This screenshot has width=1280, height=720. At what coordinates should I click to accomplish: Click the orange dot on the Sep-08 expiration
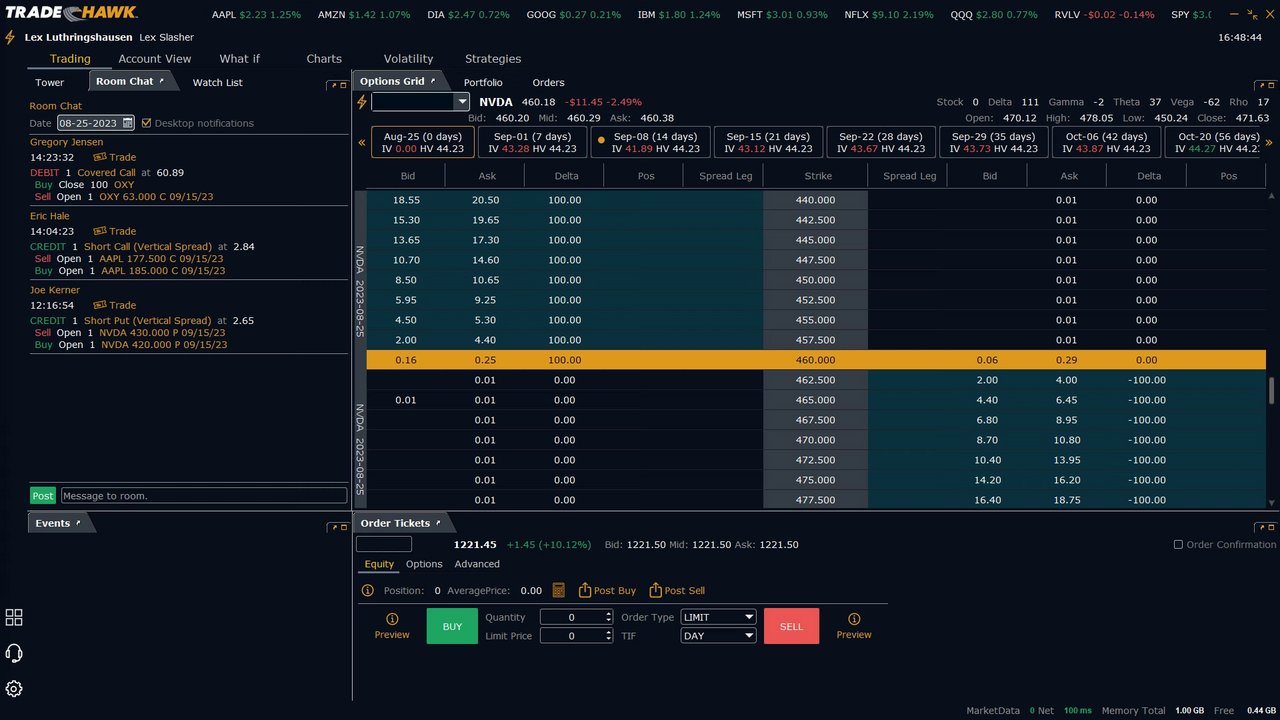601,140
